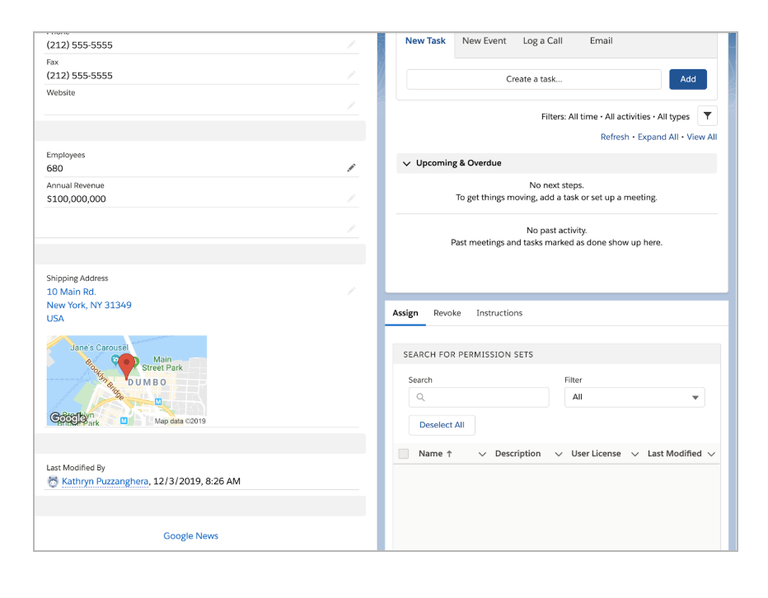Open the Google News link
Screen dimensions: 768x598
pyautogui.click(x=191, y=536)
